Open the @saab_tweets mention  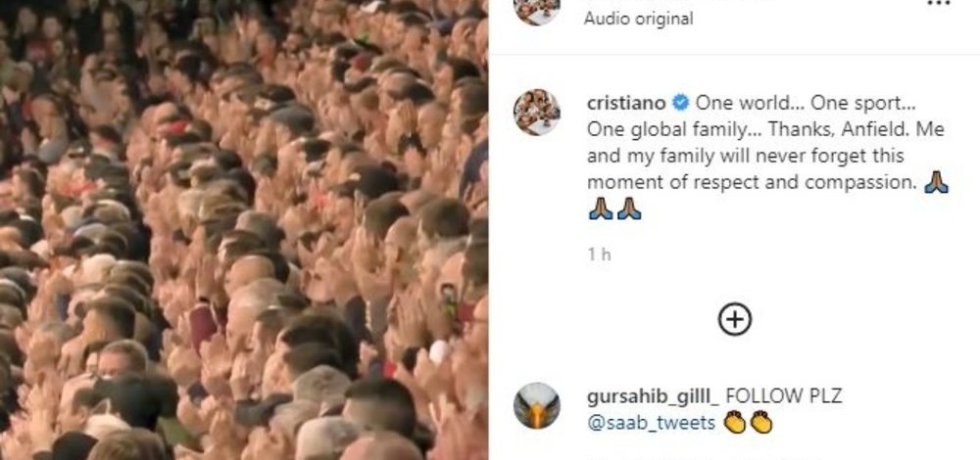tap(651, 423)
